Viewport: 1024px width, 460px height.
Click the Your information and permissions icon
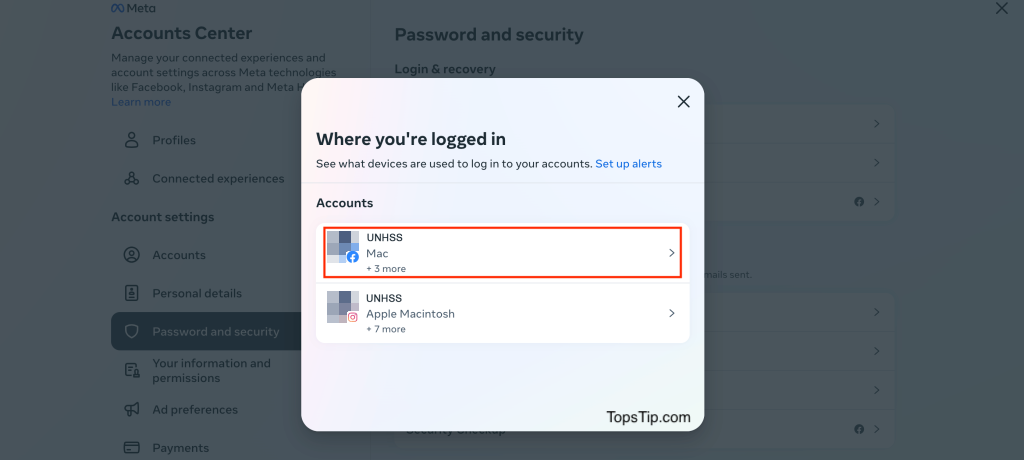click(x=132, y=370)
